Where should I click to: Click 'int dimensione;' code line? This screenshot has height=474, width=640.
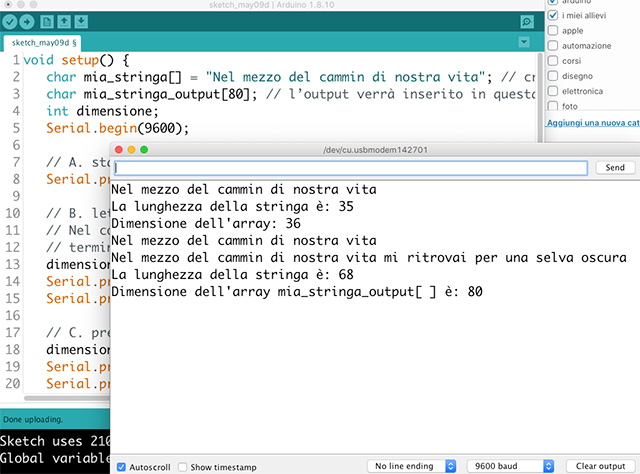click(102, 111)
